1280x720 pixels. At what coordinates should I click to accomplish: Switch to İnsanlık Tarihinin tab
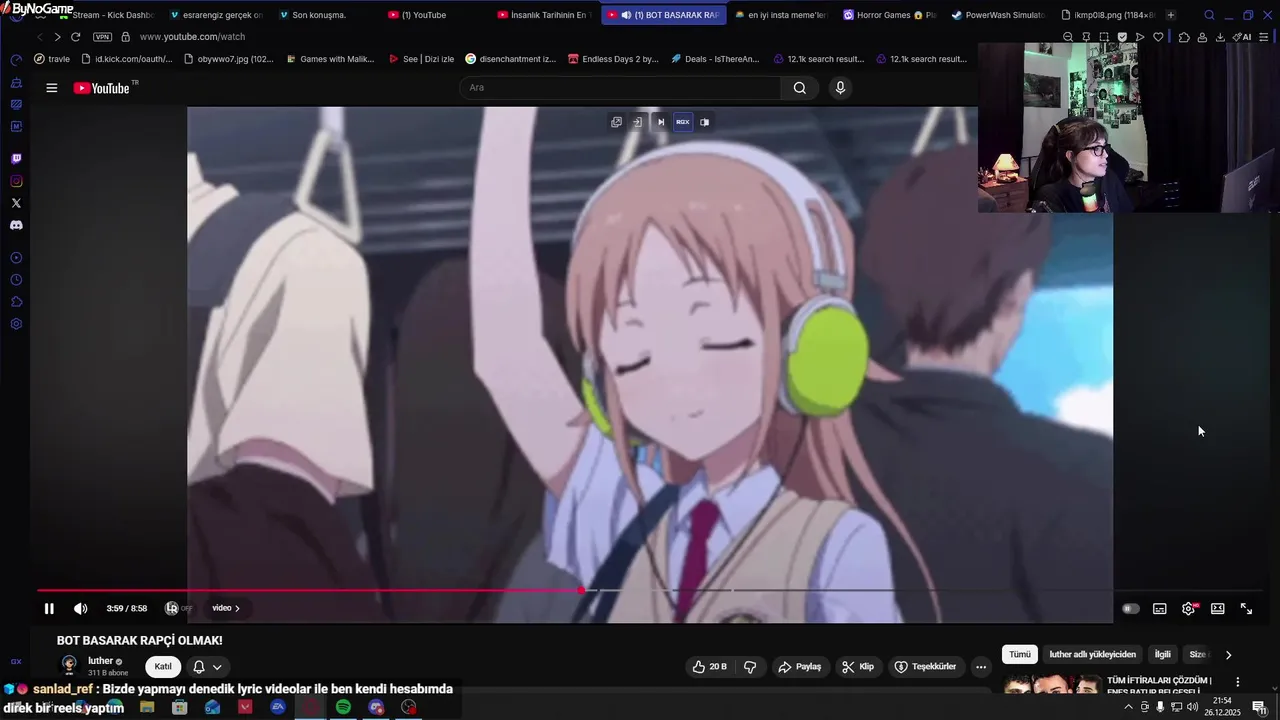[x=543, y=15]
